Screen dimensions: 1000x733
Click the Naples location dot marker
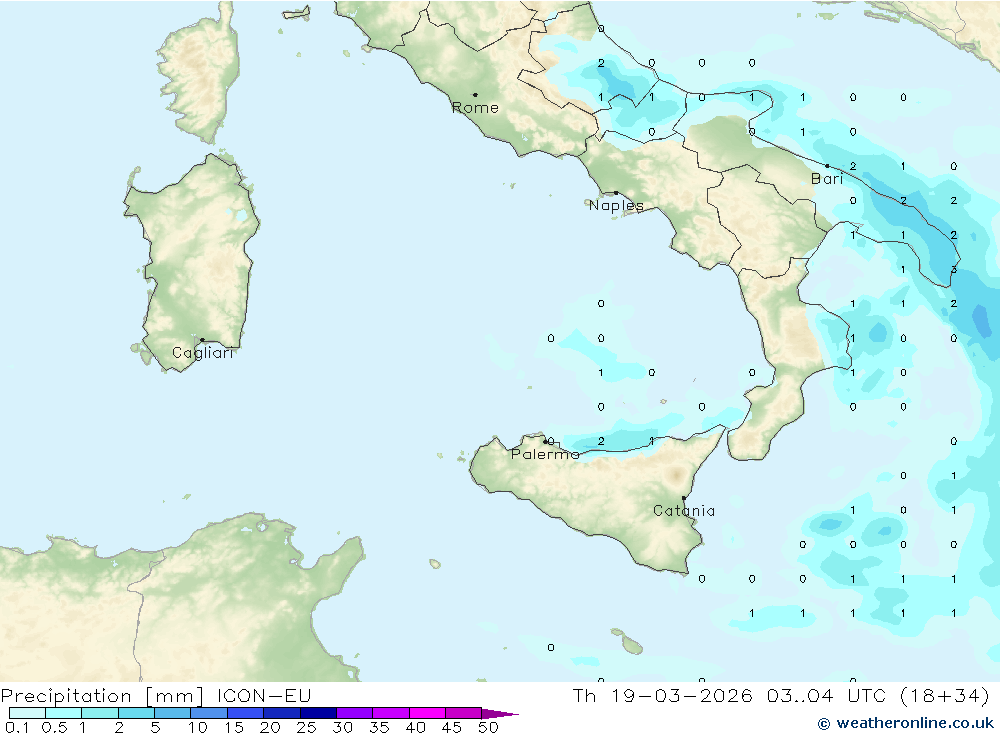(616, 193)
